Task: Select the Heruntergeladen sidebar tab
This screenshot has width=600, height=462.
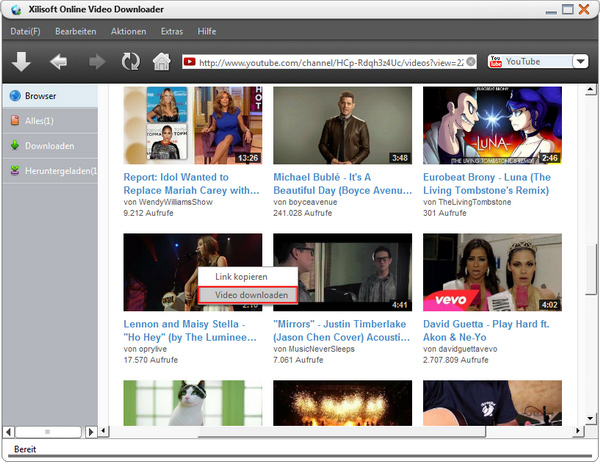Action: tap(50, 170)
